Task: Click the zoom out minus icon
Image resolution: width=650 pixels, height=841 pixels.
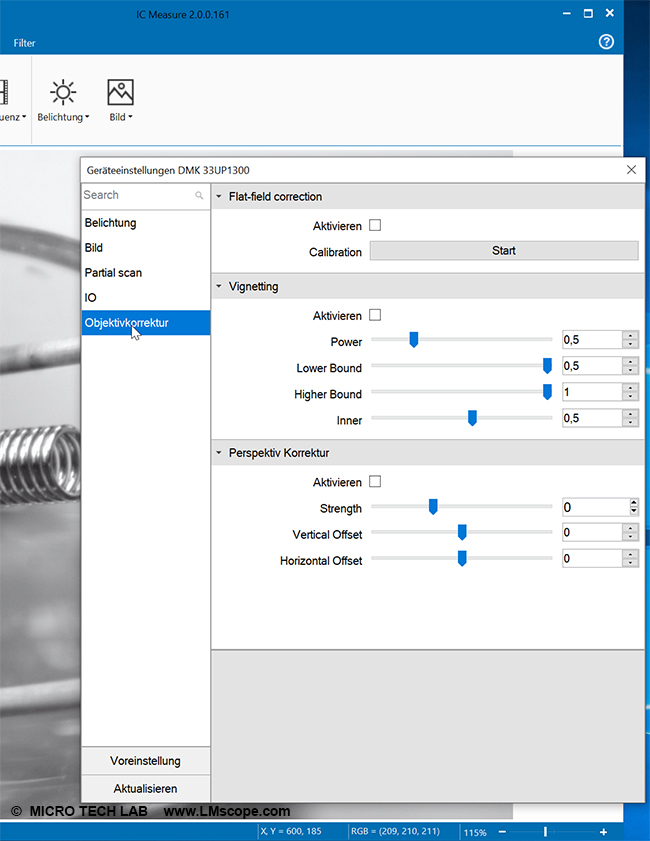Action: click(502, 832)
